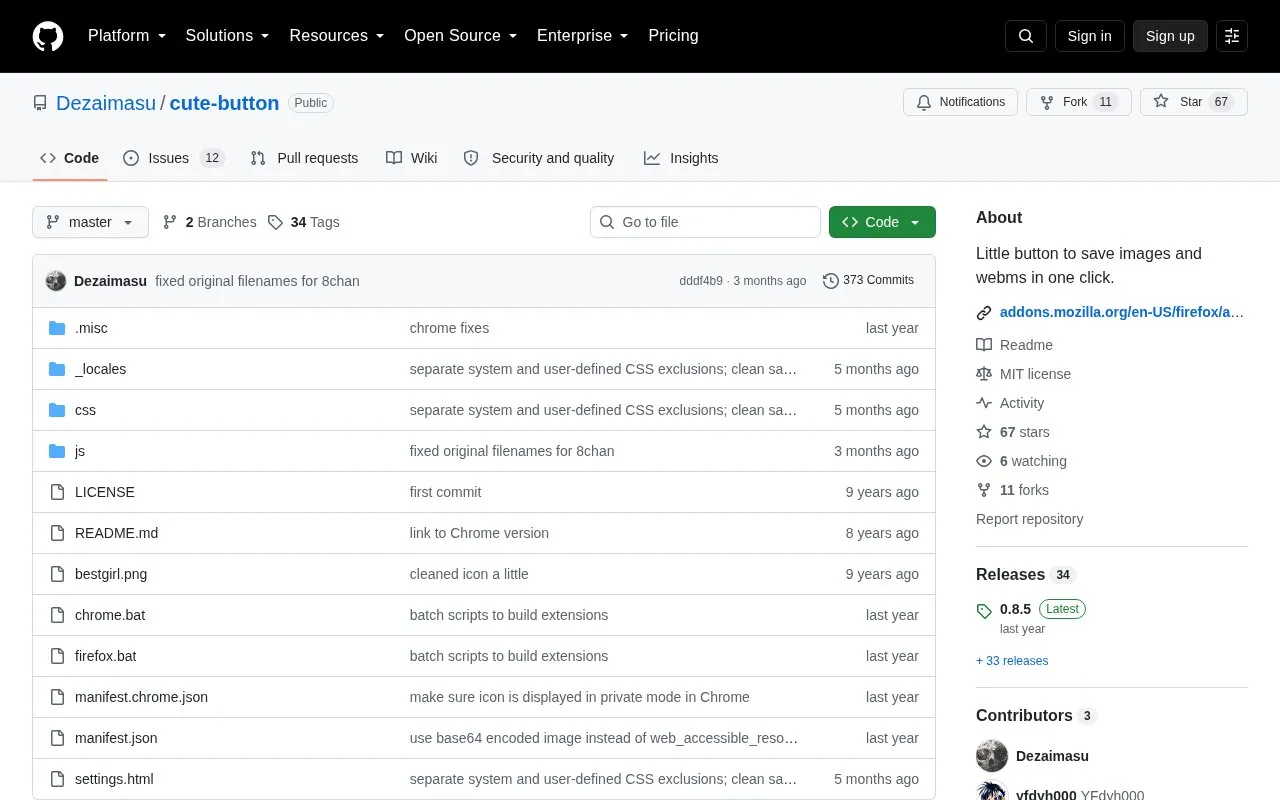Click the js folder icon
The height and width of the screenshot is (800, 1280).
pos(57,451)
